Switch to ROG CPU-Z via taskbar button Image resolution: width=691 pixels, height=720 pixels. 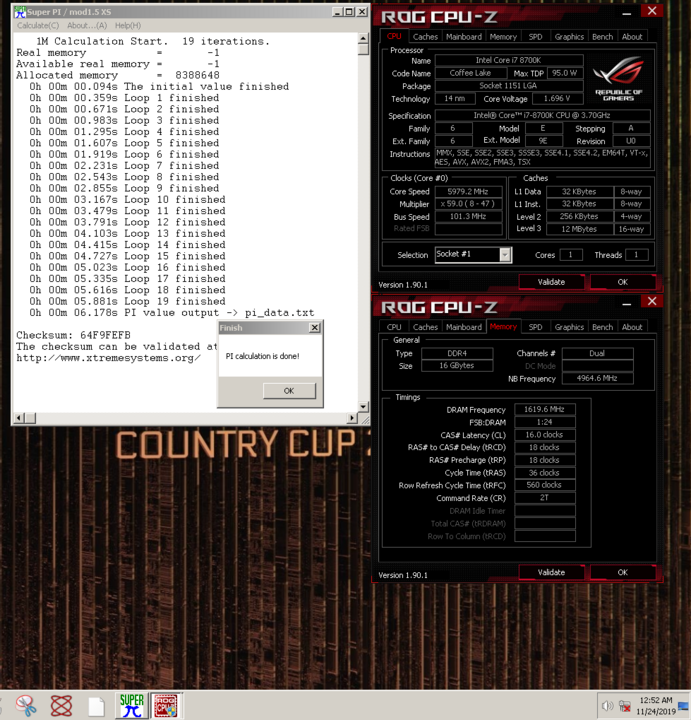(x=166, y=705)
